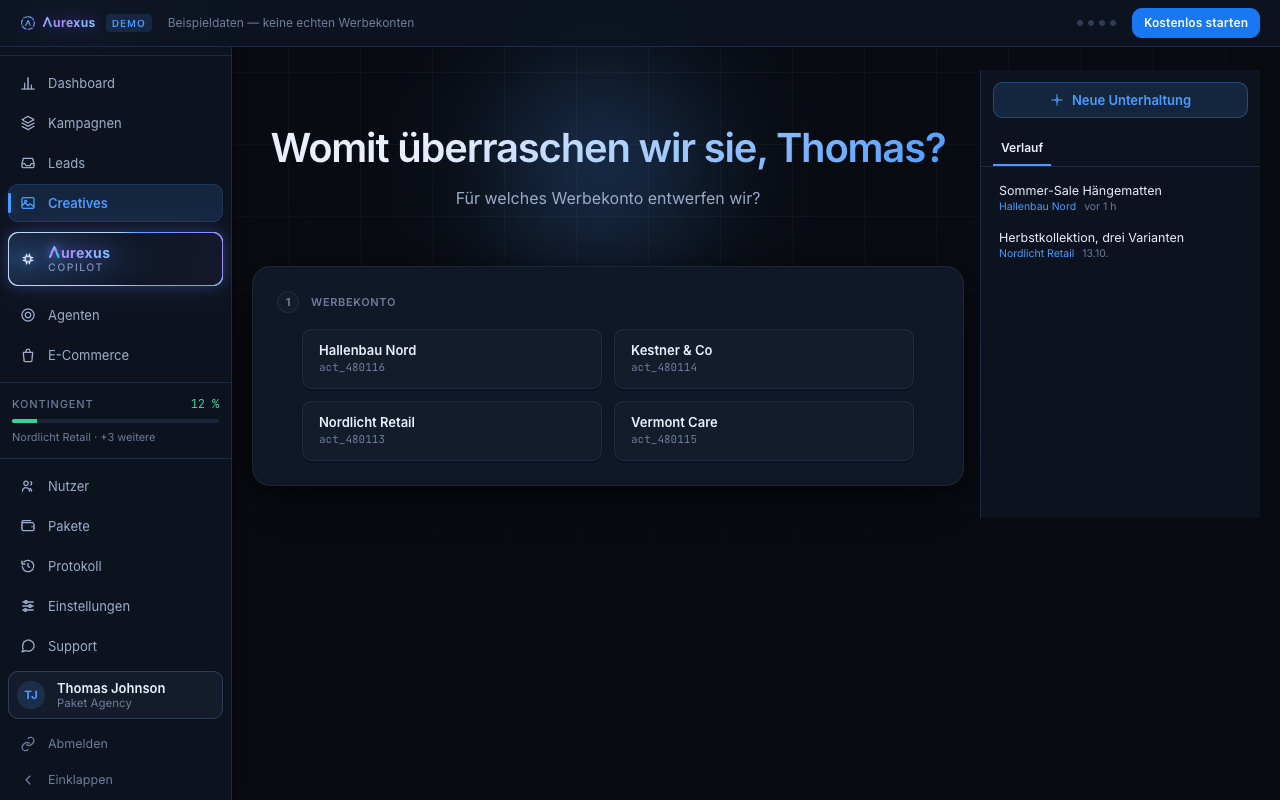The width and height of the screenshot is (1280, 800).
Task: Click the Kontingent 12 % value
Action: pos(205,404)
